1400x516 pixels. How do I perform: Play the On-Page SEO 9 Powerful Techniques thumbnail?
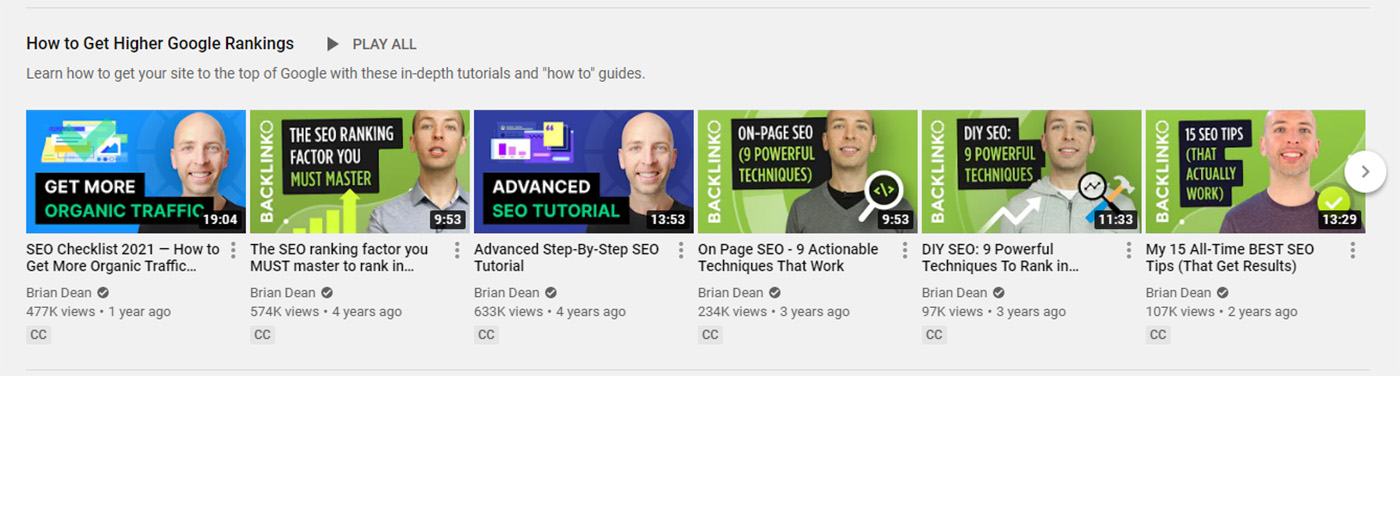click(x=807, y=171)
